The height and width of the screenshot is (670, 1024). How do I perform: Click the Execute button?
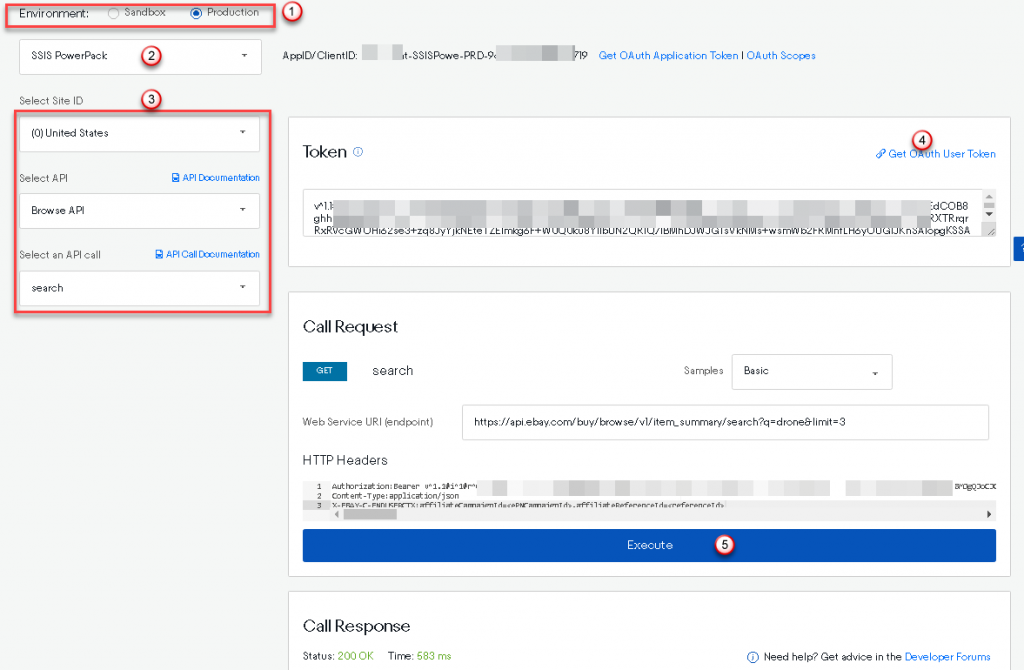coord(649,545)
